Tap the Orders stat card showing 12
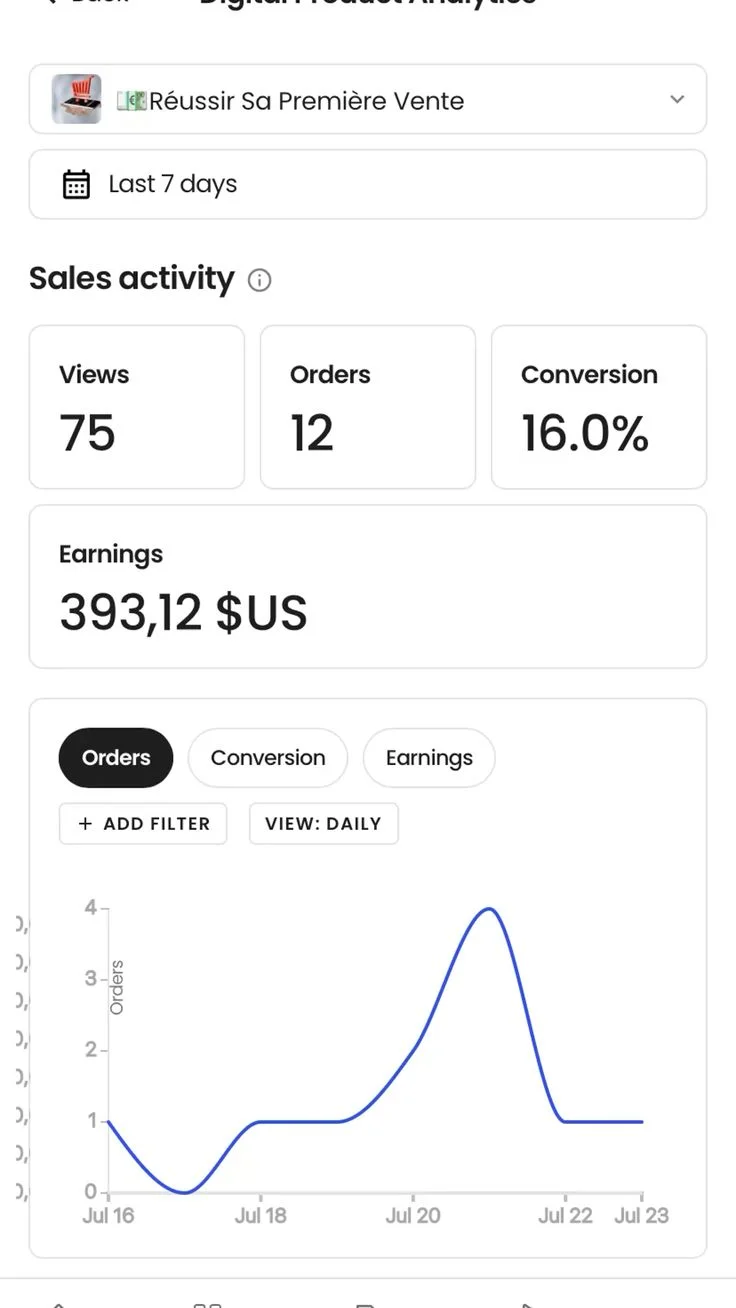 pyautogui.click(x=368, y=407)
